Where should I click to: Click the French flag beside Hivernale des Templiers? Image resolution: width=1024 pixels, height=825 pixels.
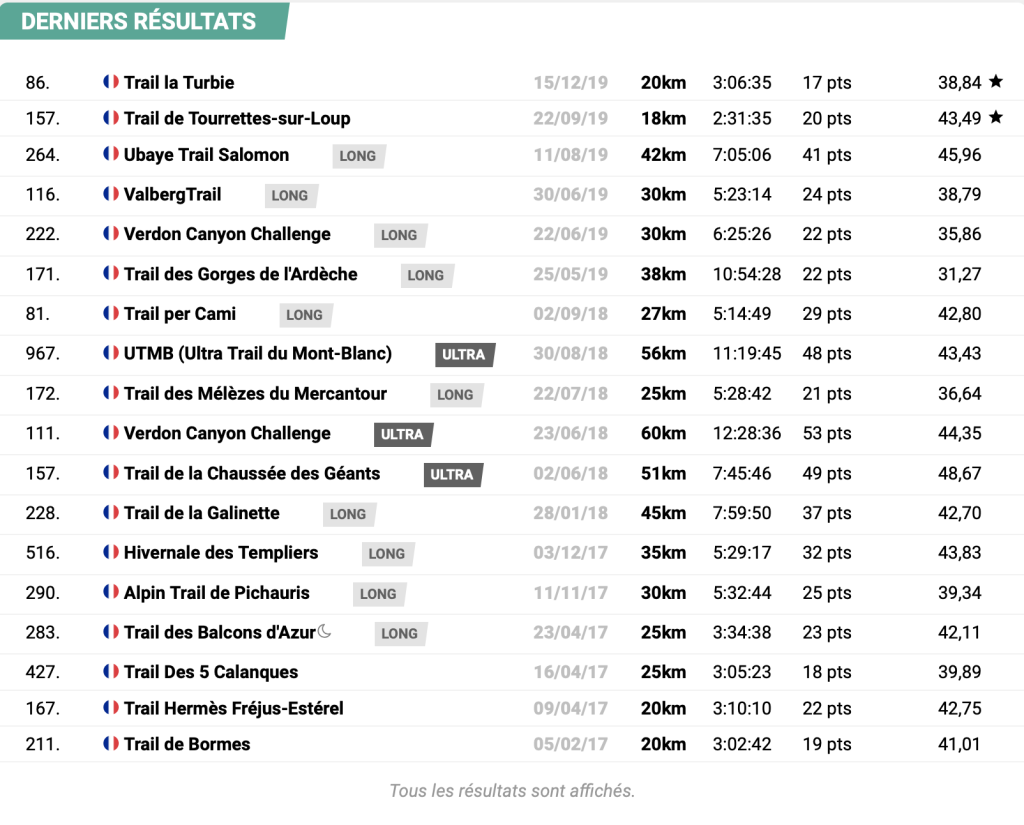point(111,552)
